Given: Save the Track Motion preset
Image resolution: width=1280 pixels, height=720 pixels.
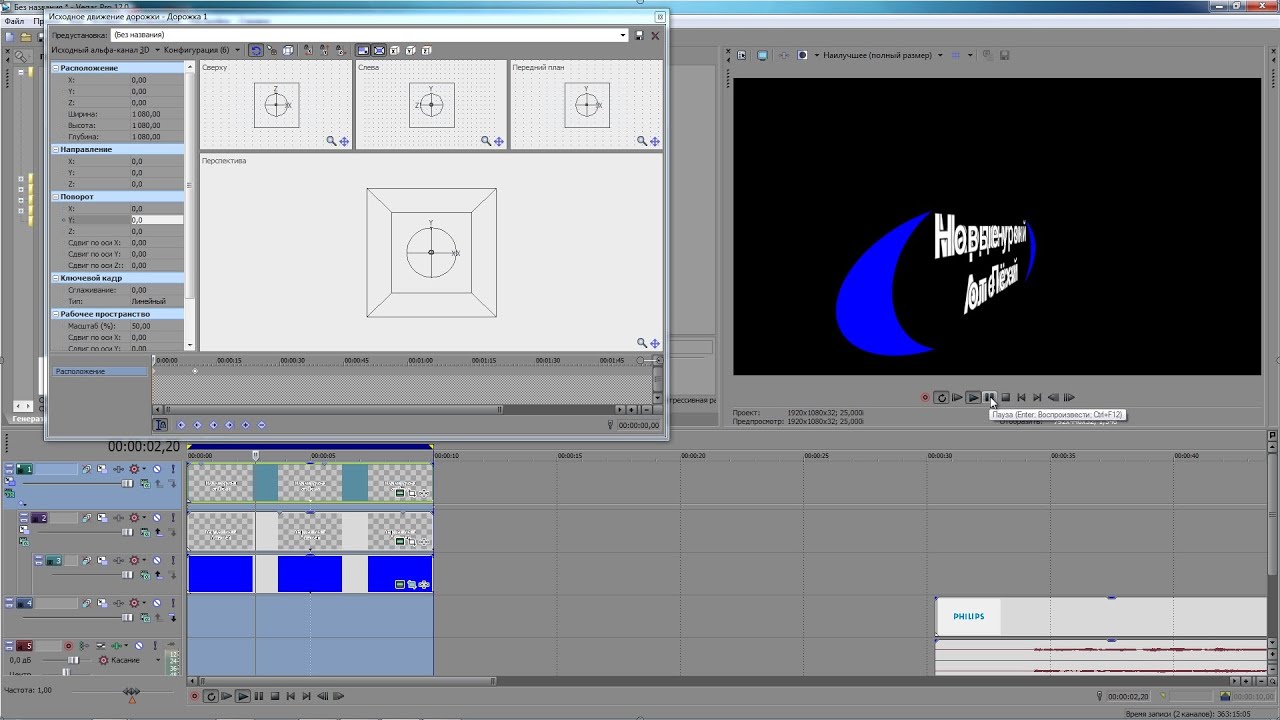Looking at the screenshot, I should (639, 35).
